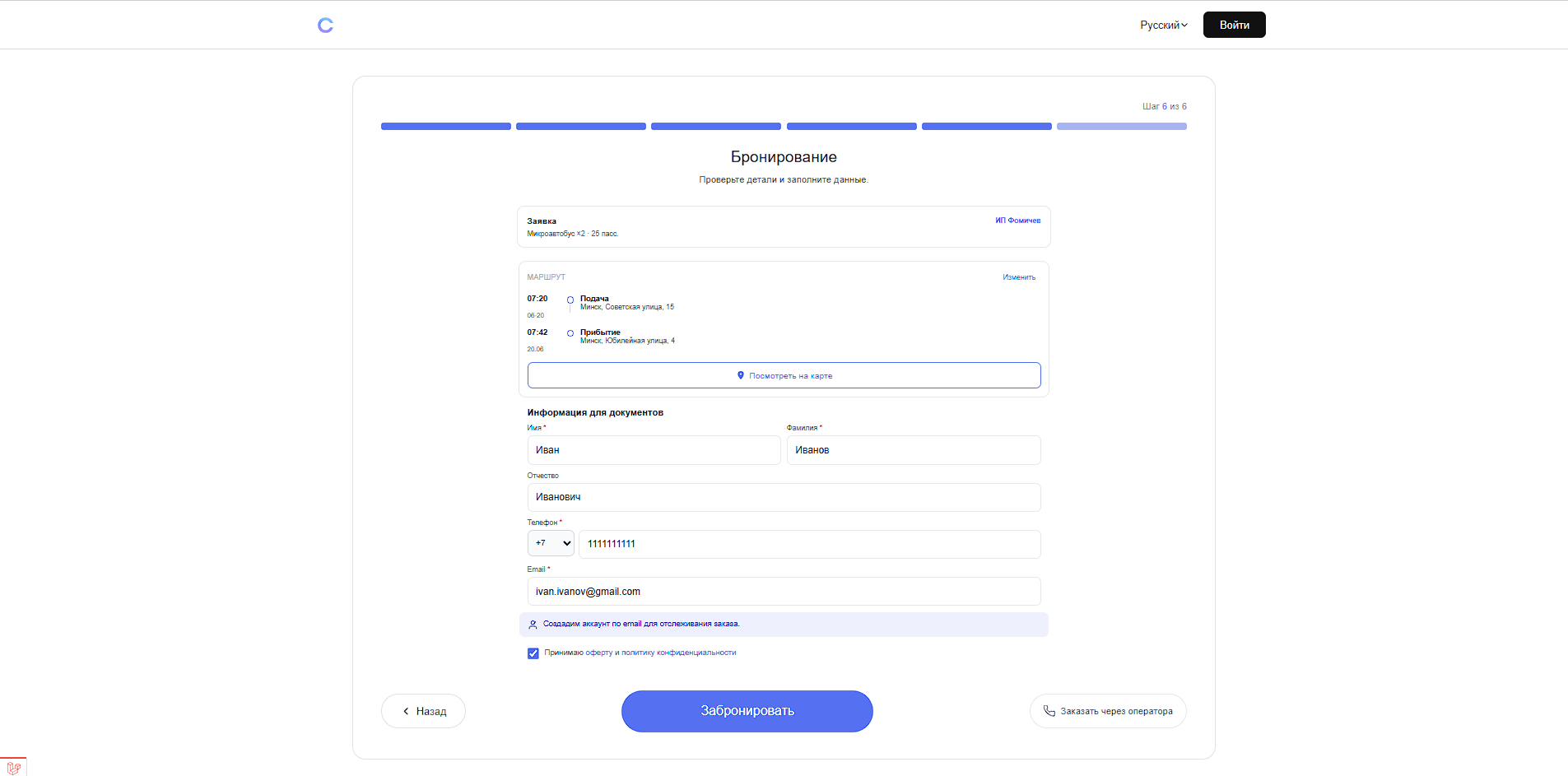Click the last lighter progress step bar

tap(1122, 127)
